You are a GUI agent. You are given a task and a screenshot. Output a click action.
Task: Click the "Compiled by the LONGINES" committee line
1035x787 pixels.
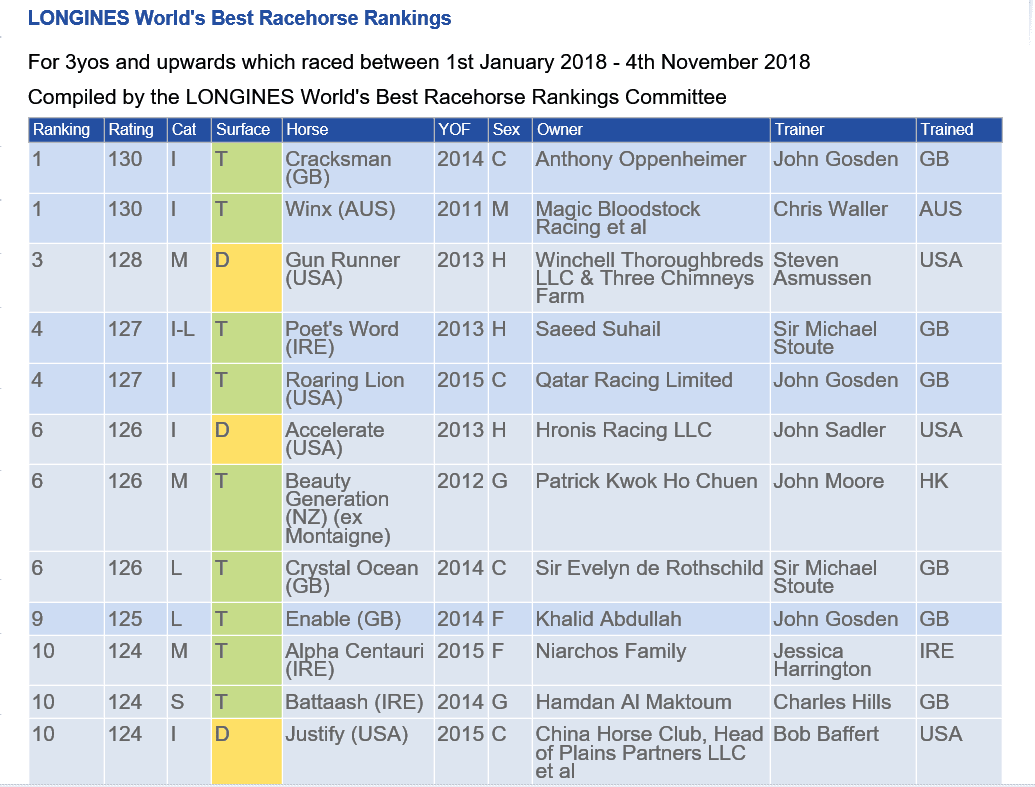coord(377,97)
